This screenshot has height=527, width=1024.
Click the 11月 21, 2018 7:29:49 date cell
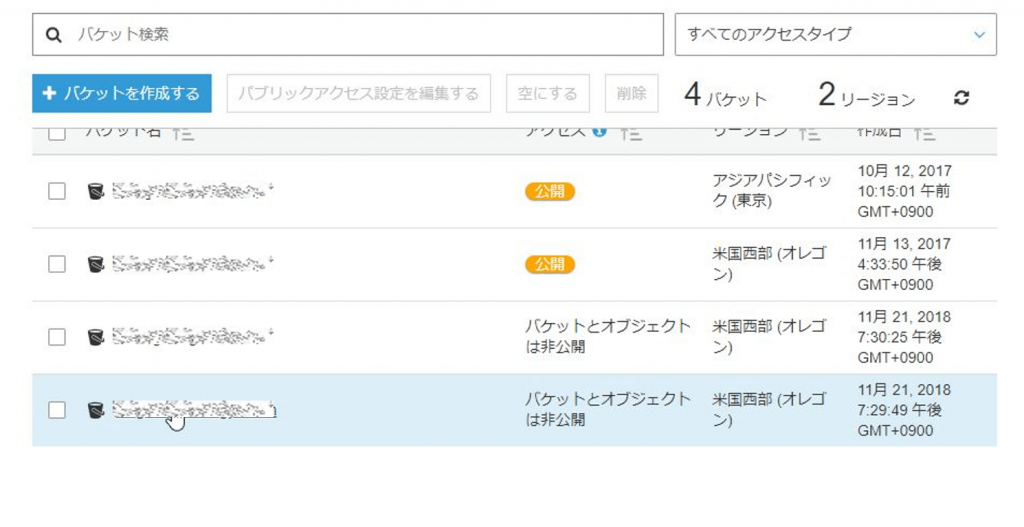(904, 410)
